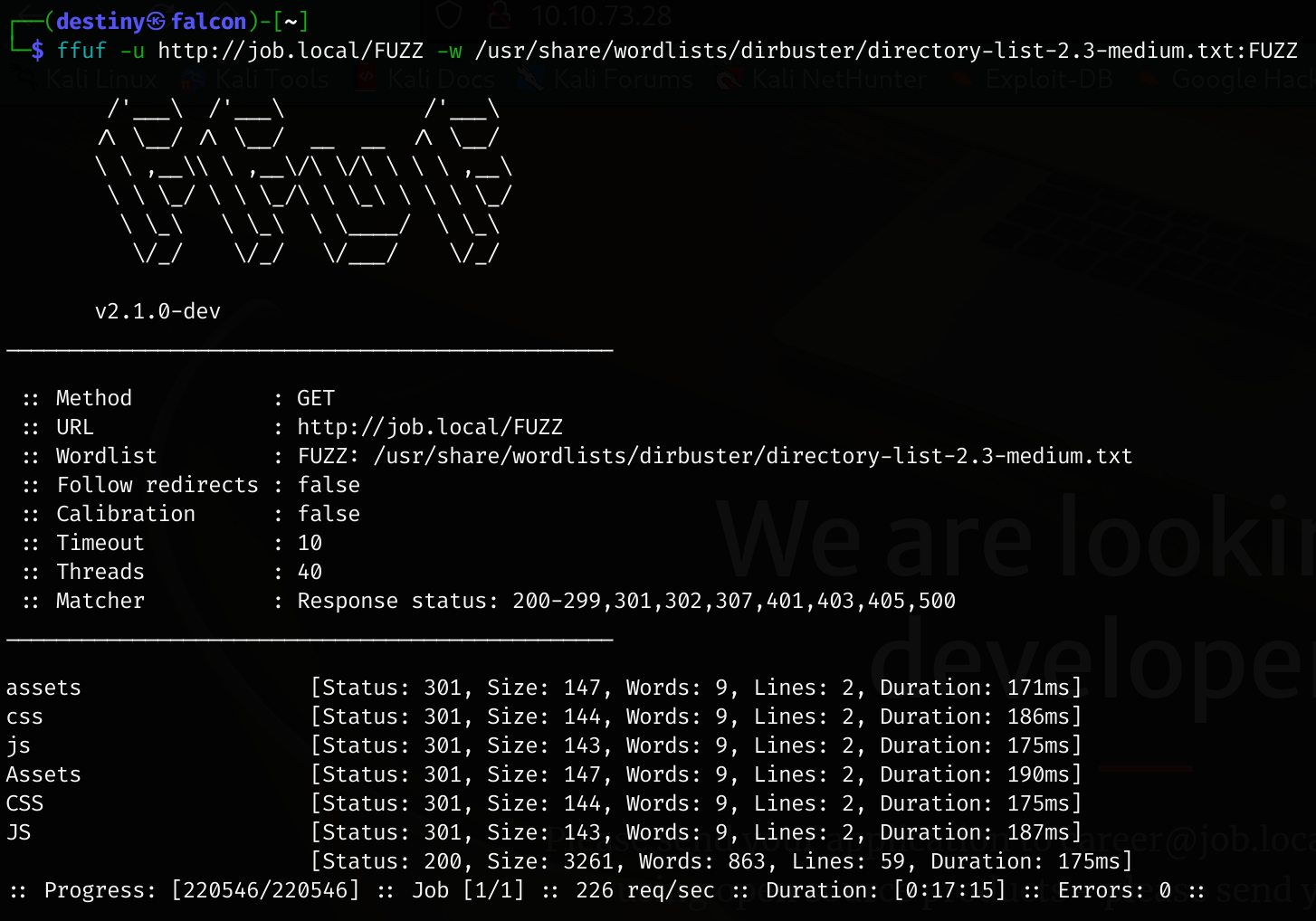Open the Kali NetHunter bookmark
The image size is (1316, 921).
[837, 80]
